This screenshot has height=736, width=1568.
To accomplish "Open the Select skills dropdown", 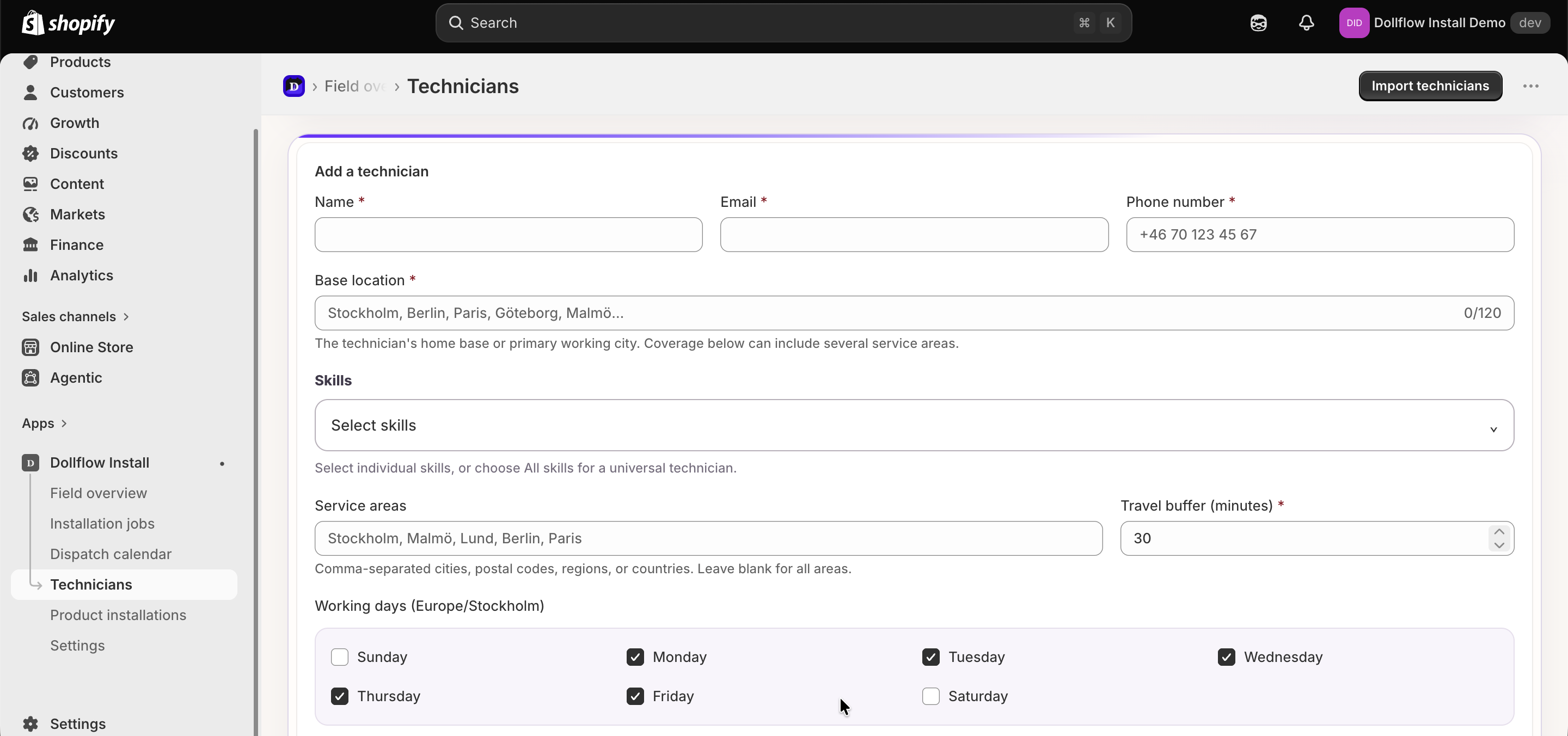I will [914, 425].
